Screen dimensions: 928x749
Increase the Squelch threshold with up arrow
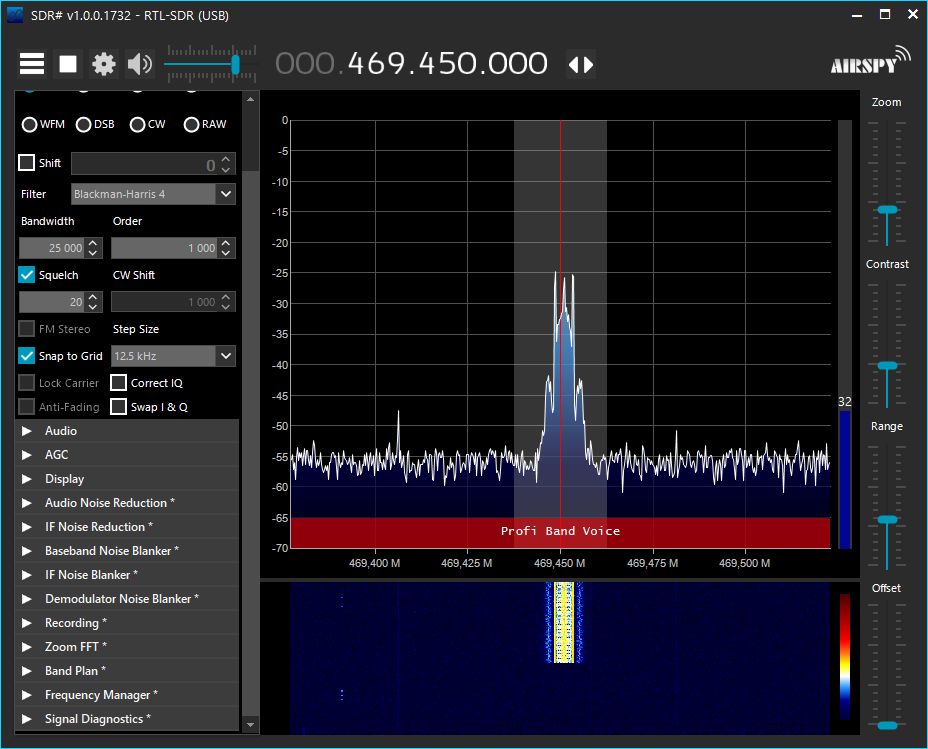coord(93,297)
